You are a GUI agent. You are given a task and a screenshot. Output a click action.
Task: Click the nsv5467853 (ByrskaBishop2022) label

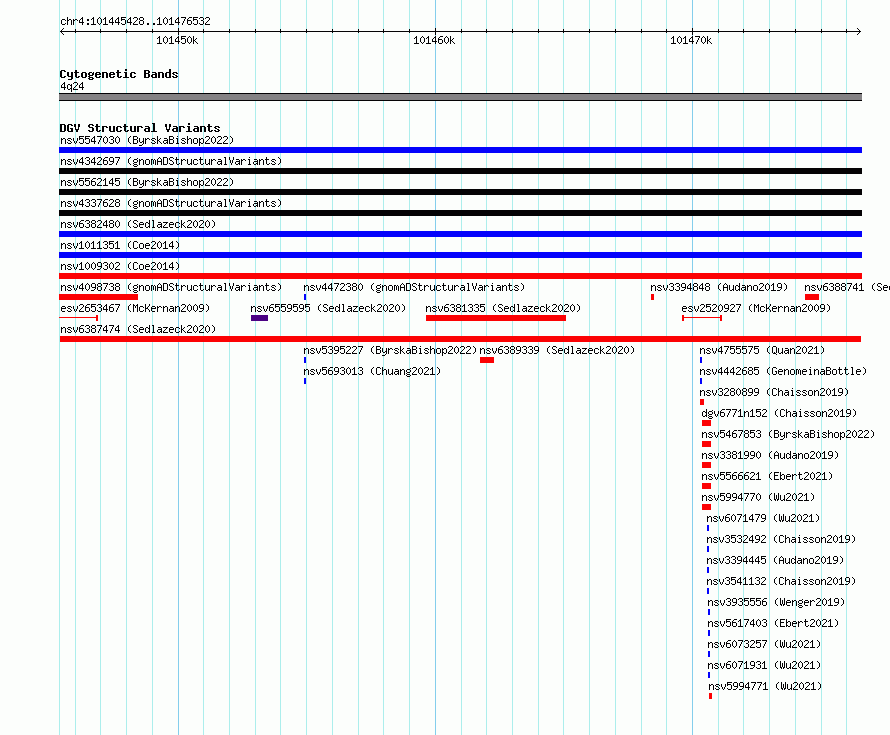[788, 434]
